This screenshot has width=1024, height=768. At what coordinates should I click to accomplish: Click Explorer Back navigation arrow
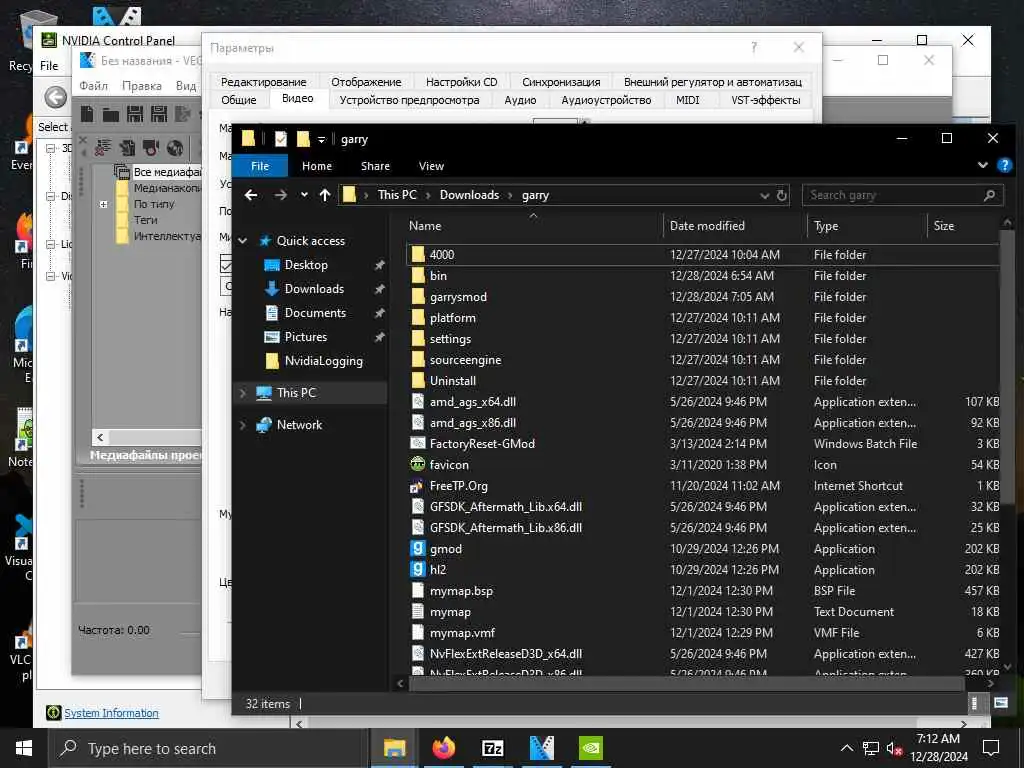(251, 195)
